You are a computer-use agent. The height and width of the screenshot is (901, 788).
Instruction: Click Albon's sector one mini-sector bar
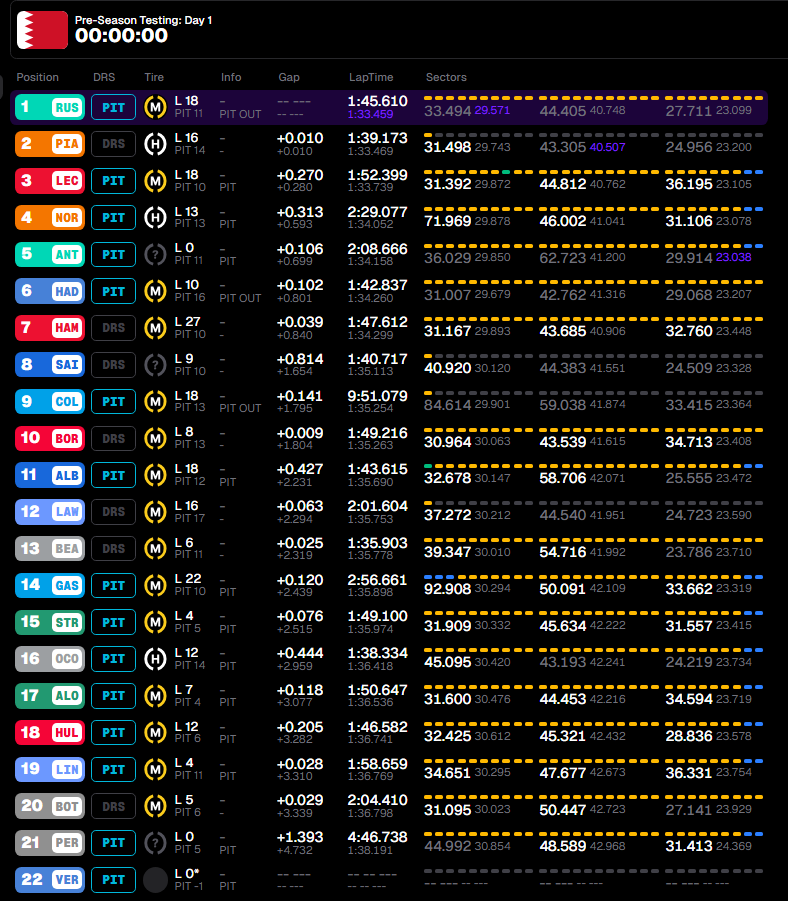pyautogui.click(x=478, y=466)
